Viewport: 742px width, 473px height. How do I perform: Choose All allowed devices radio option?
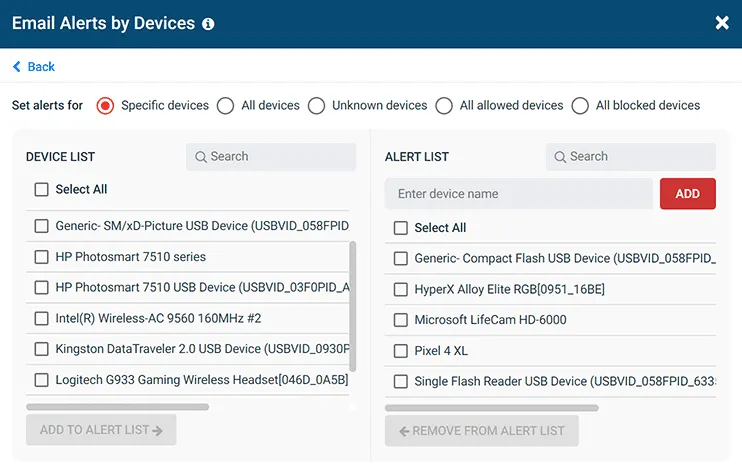point(444,105)
